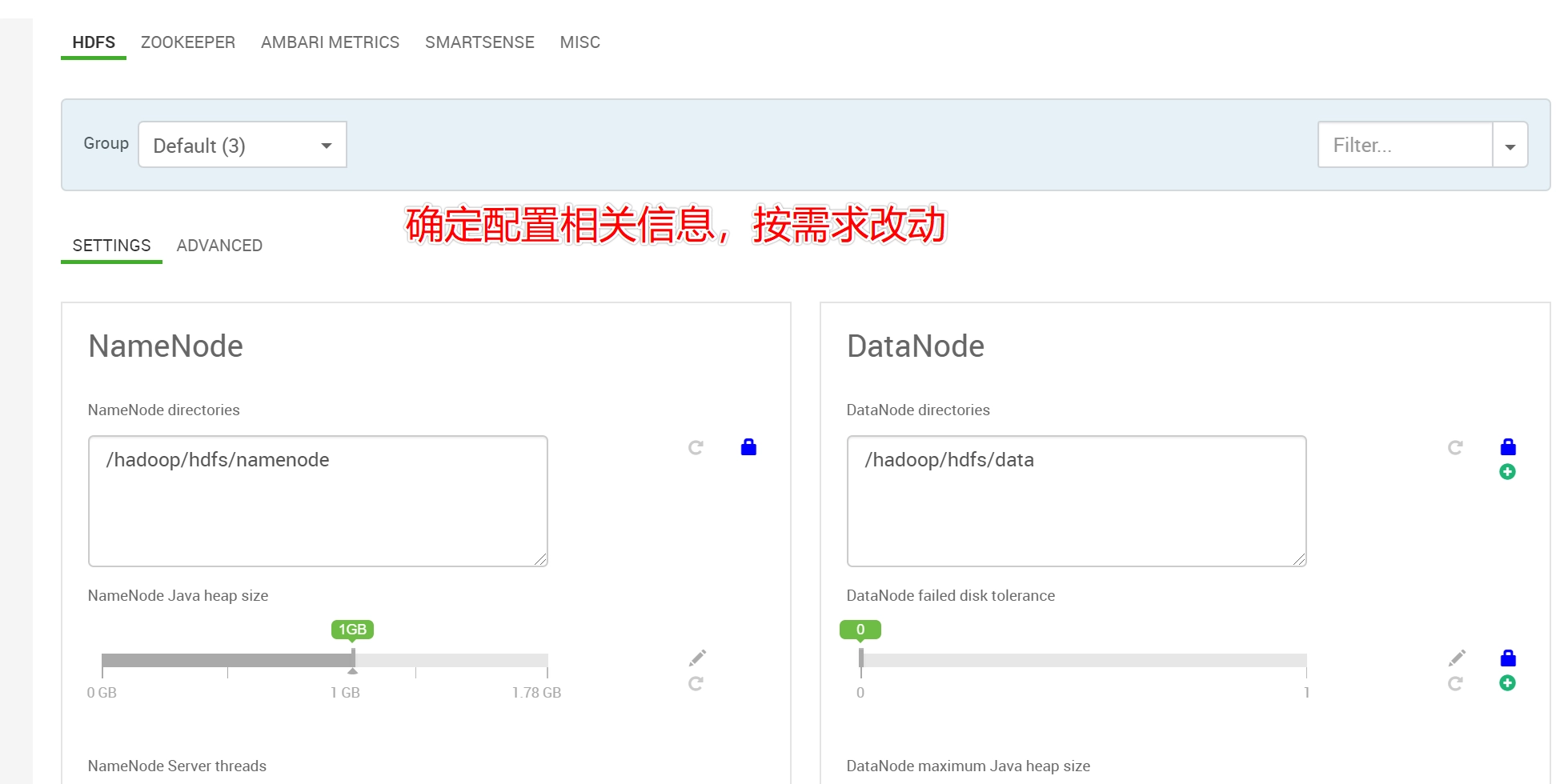Viewport: 1568px width, 784px height.
Task: Switch to the ZOOKEEPER tab
Action: 188,42
